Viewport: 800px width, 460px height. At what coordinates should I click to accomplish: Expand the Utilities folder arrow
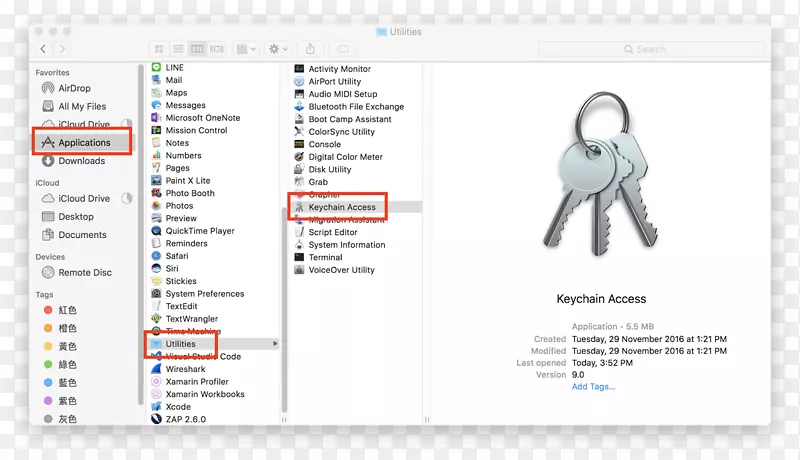coord(275,344)
